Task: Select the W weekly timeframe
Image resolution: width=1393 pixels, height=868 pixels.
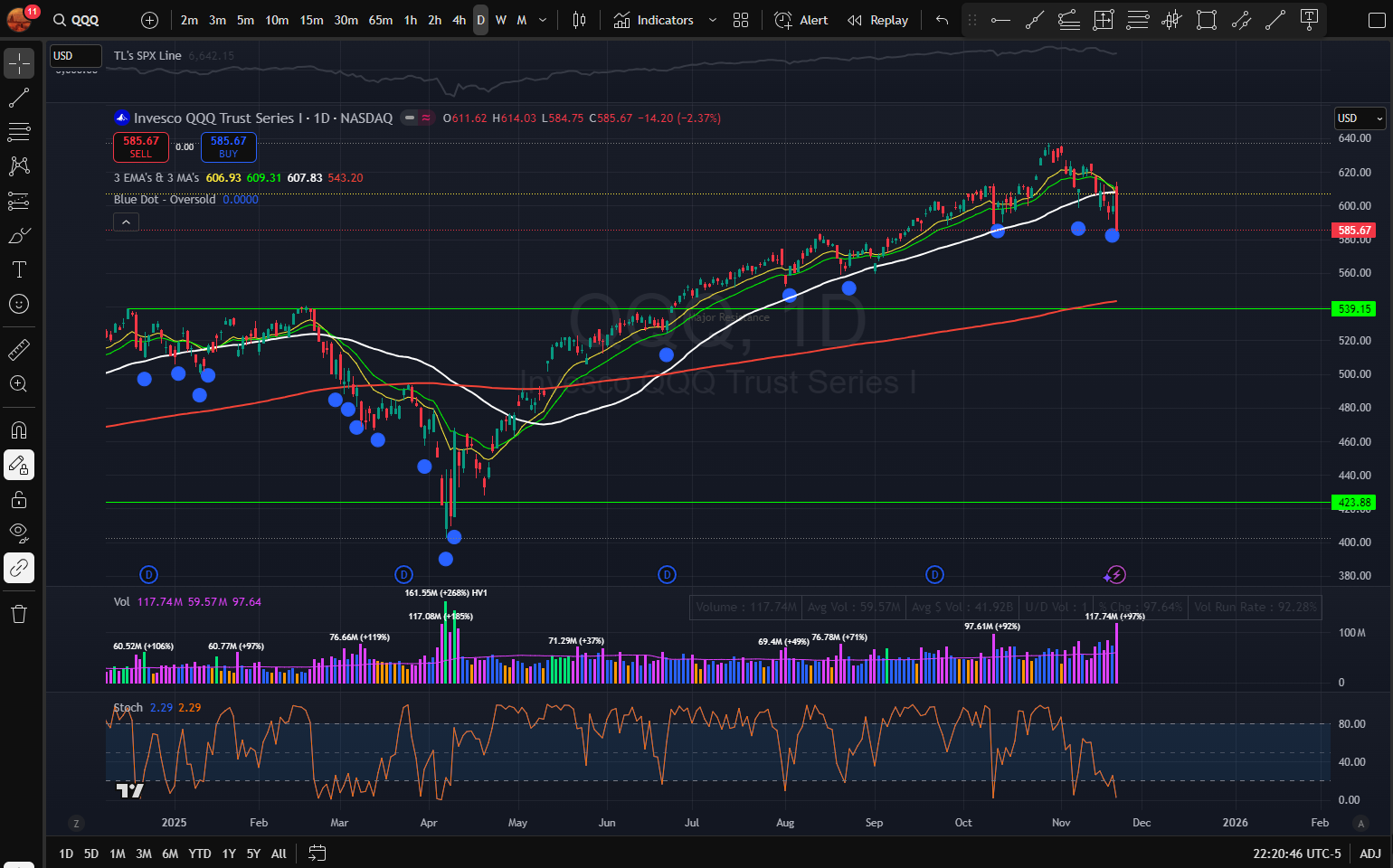Action: (501, 20)
